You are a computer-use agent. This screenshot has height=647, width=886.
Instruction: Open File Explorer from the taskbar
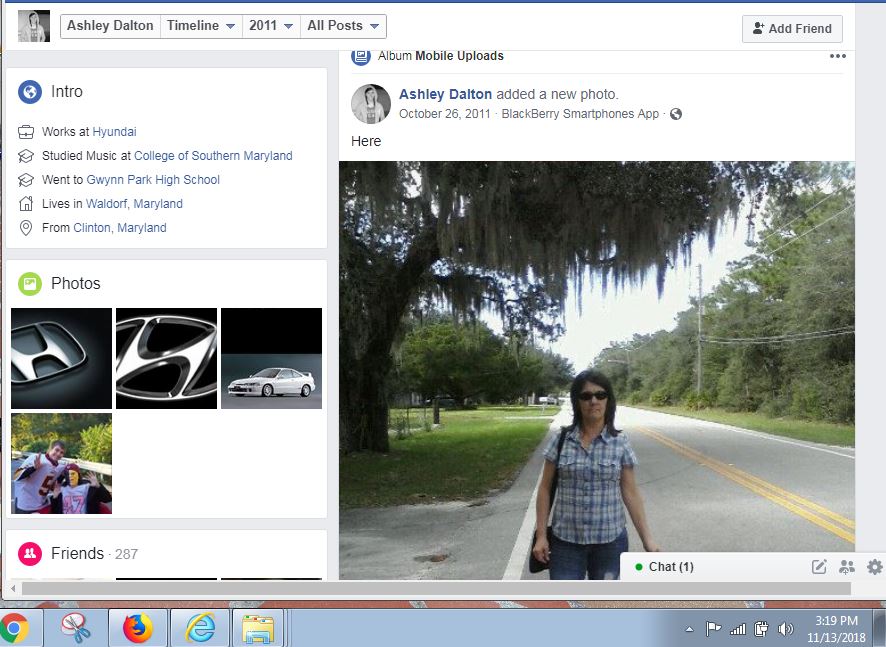pos(258,628)
